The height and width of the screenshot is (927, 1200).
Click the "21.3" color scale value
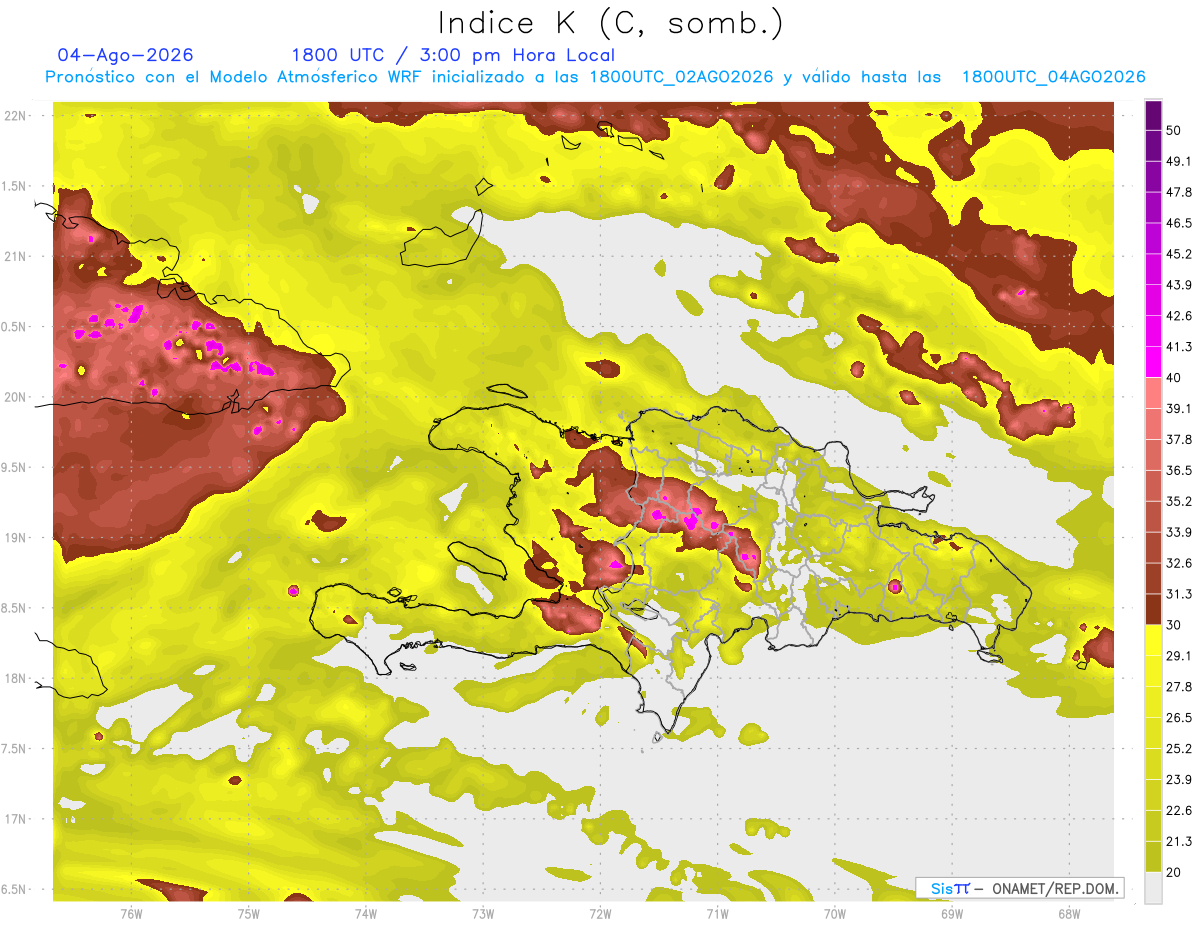click(1179, 842)
